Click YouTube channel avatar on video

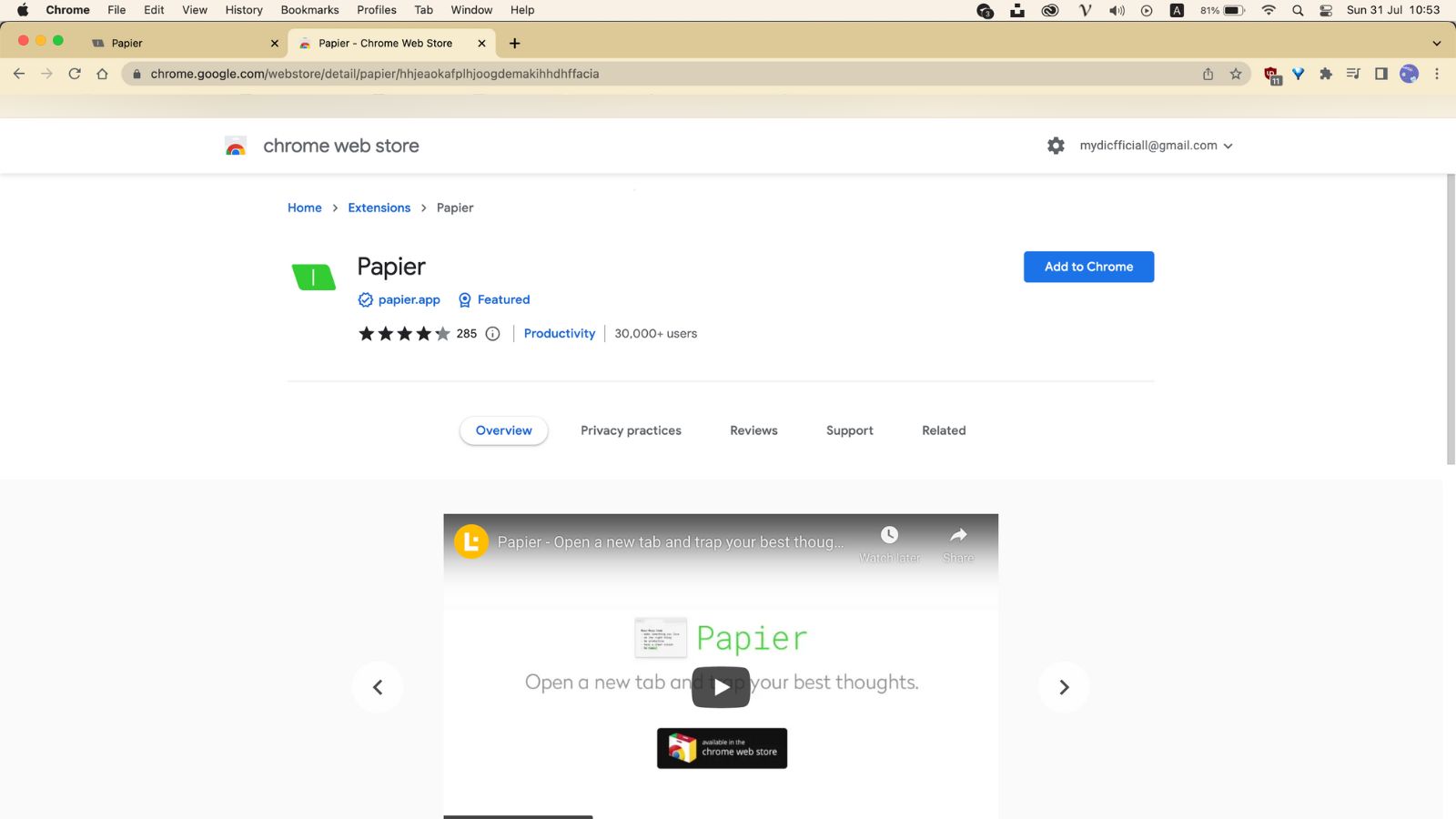tap(471, 542)
